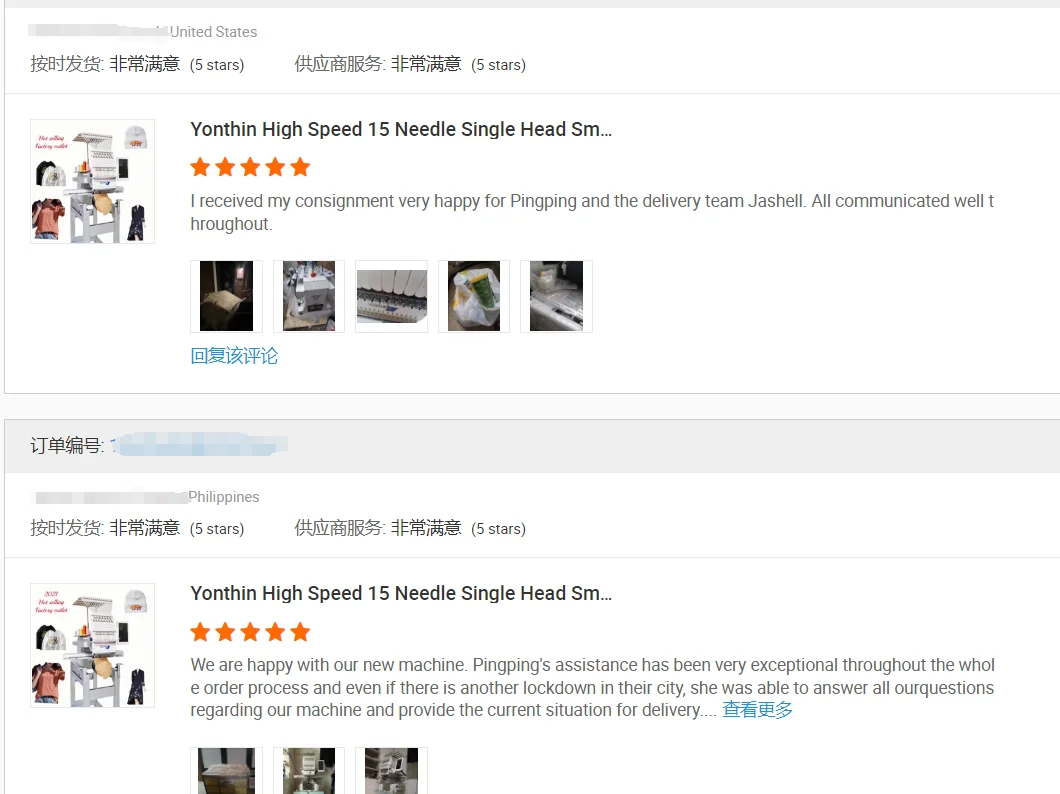The image size is (1060, 794).
Task: Click the second review's five-star rating
Action: (250, 632)
